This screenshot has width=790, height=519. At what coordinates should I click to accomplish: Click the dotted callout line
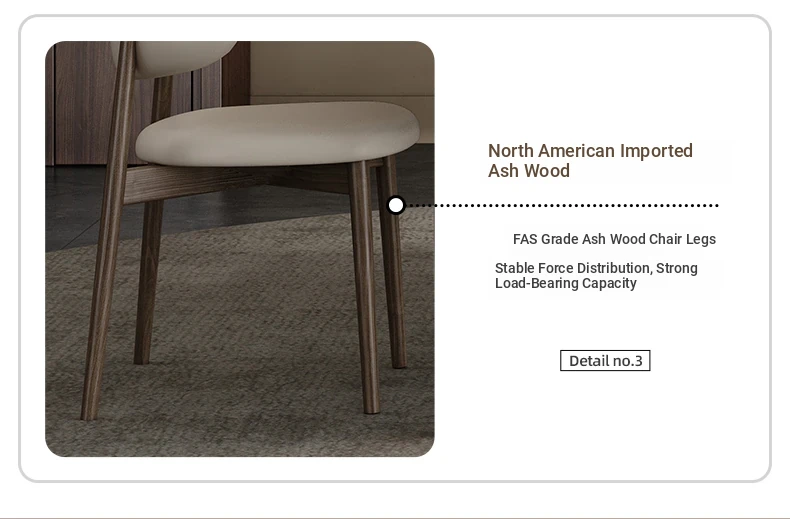562,205
